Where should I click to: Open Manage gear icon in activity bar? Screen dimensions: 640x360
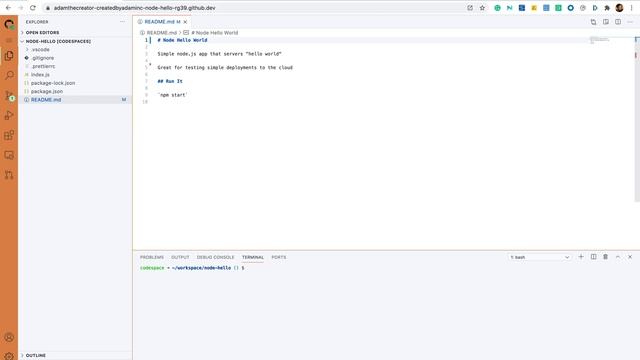tap(9, 356)
